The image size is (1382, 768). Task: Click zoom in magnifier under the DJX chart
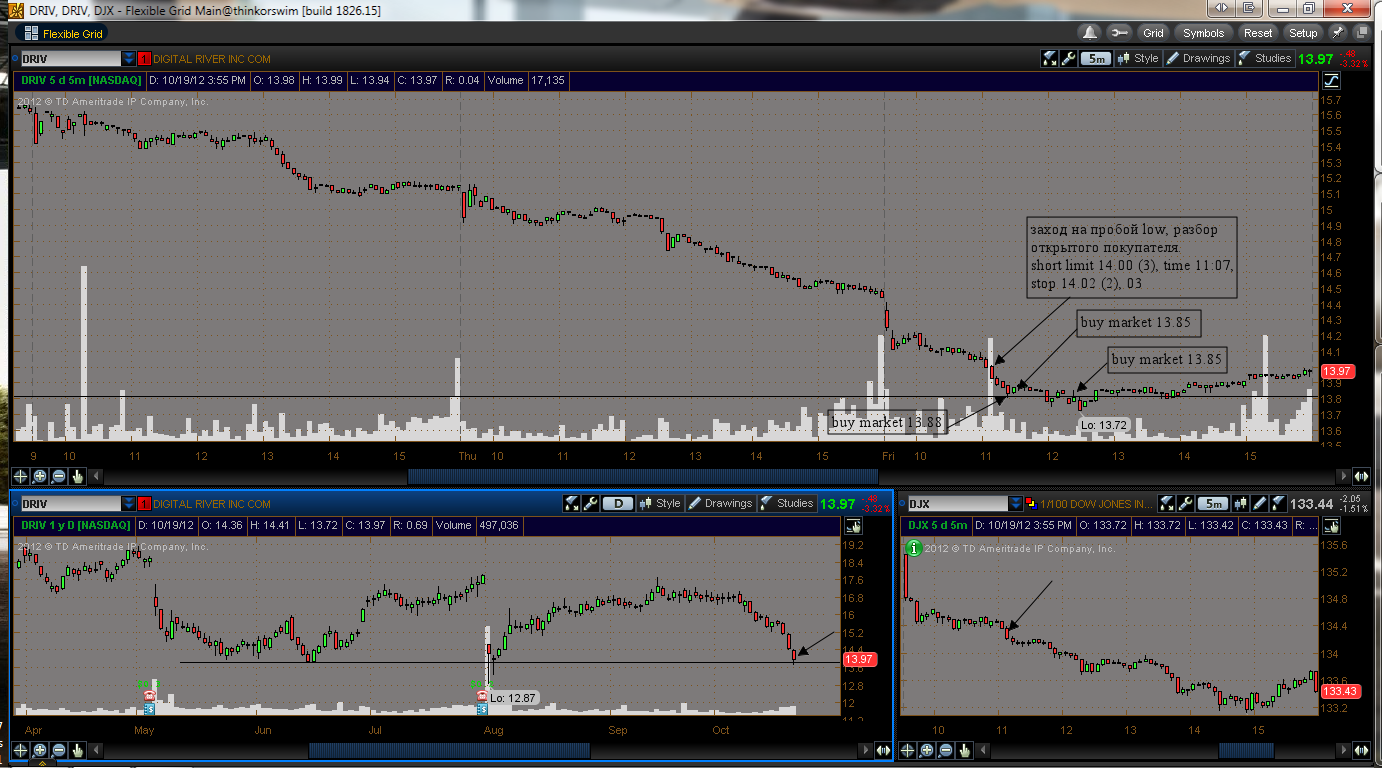pos(926,750)
